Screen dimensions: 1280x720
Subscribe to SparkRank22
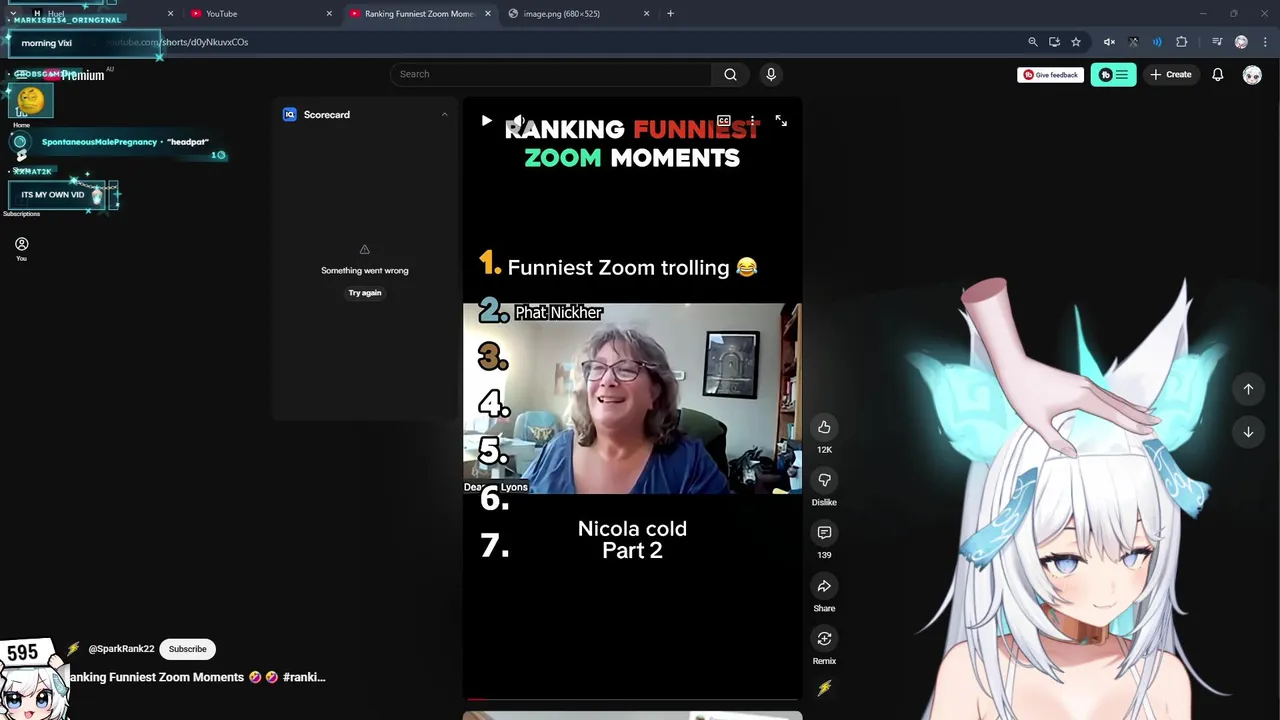187,649
